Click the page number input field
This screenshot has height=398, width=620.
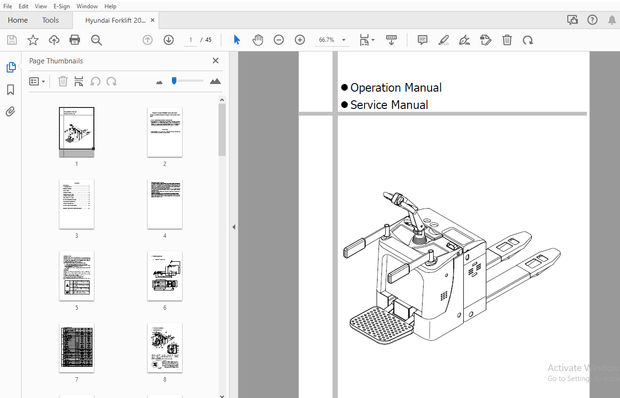click(191, 40)
